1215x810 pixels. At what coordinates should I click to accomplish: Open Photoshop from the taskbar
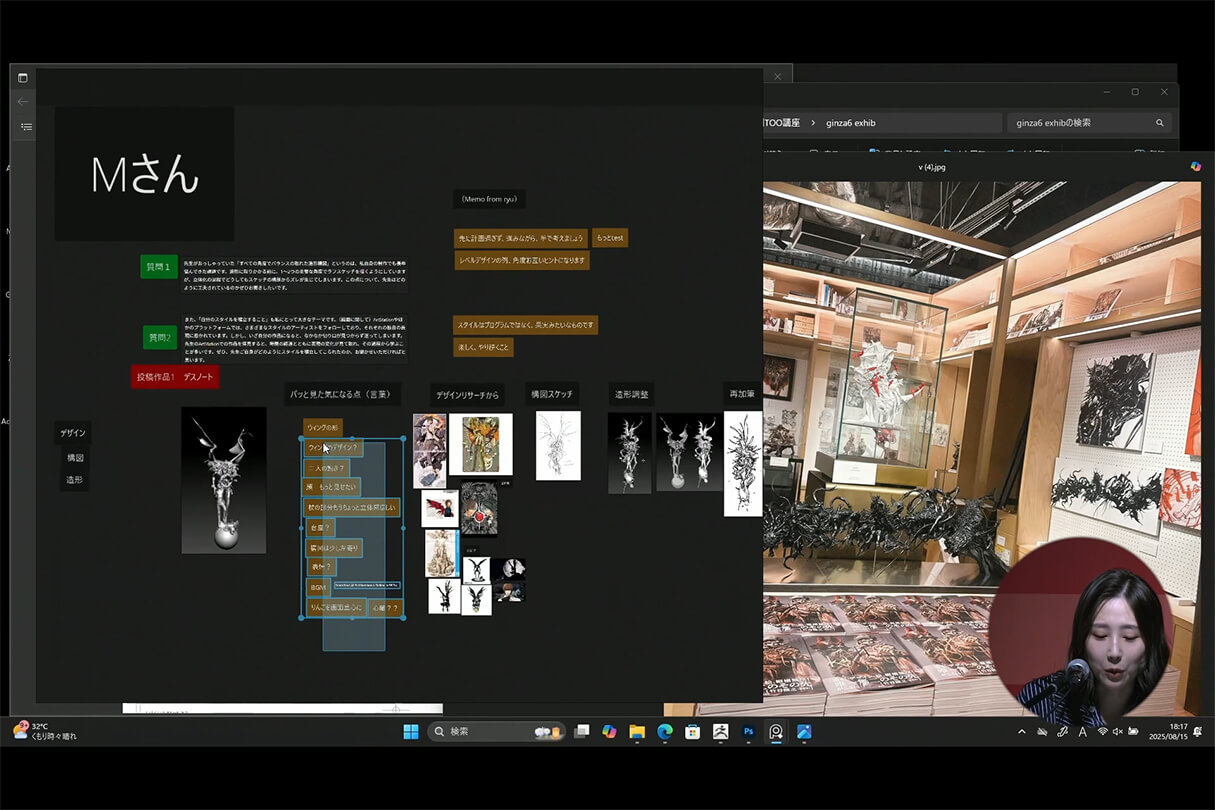[x=748, y=732]
